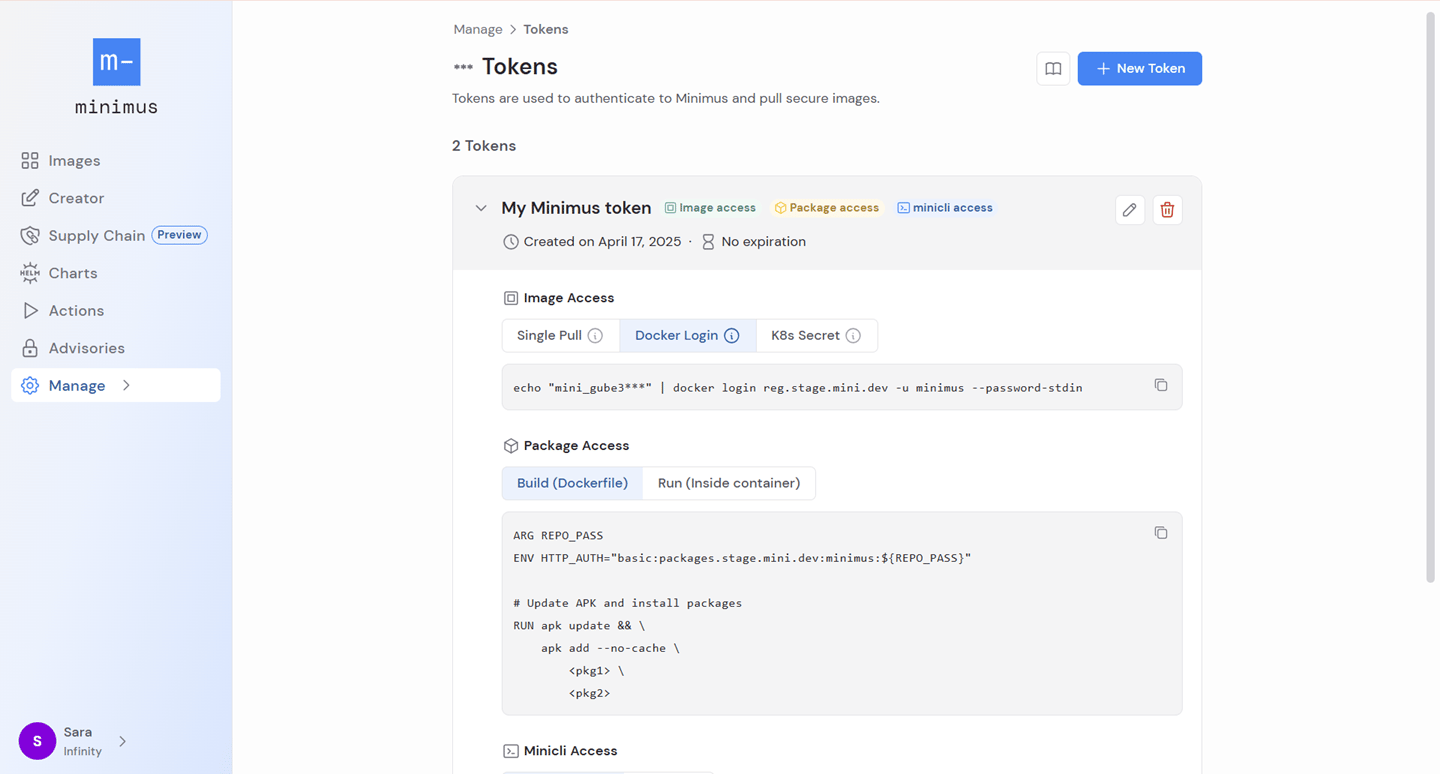Click the Advisories lock icon in sidebar
This screenshot has width=1440, height=774.
pyautogui.click(x=30, y=348)
